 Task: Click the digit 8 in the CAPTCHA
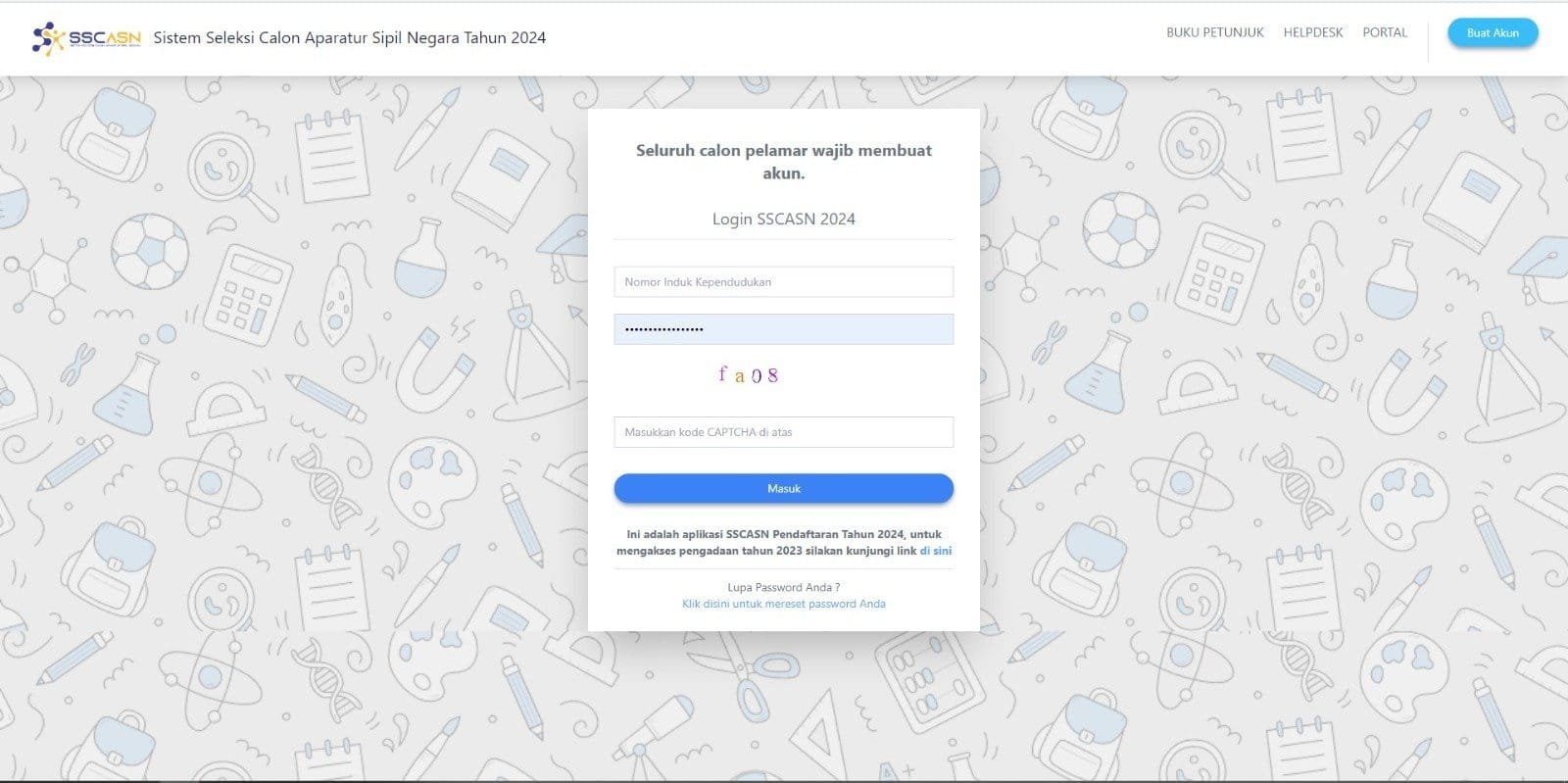point(773,375)
